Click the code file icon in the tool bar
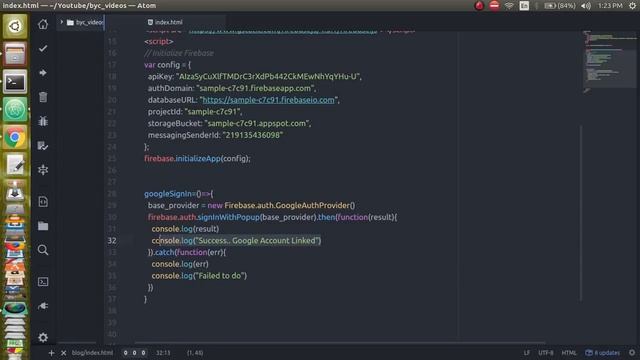Viewport: 640px width, 360px height. [43, 202]
